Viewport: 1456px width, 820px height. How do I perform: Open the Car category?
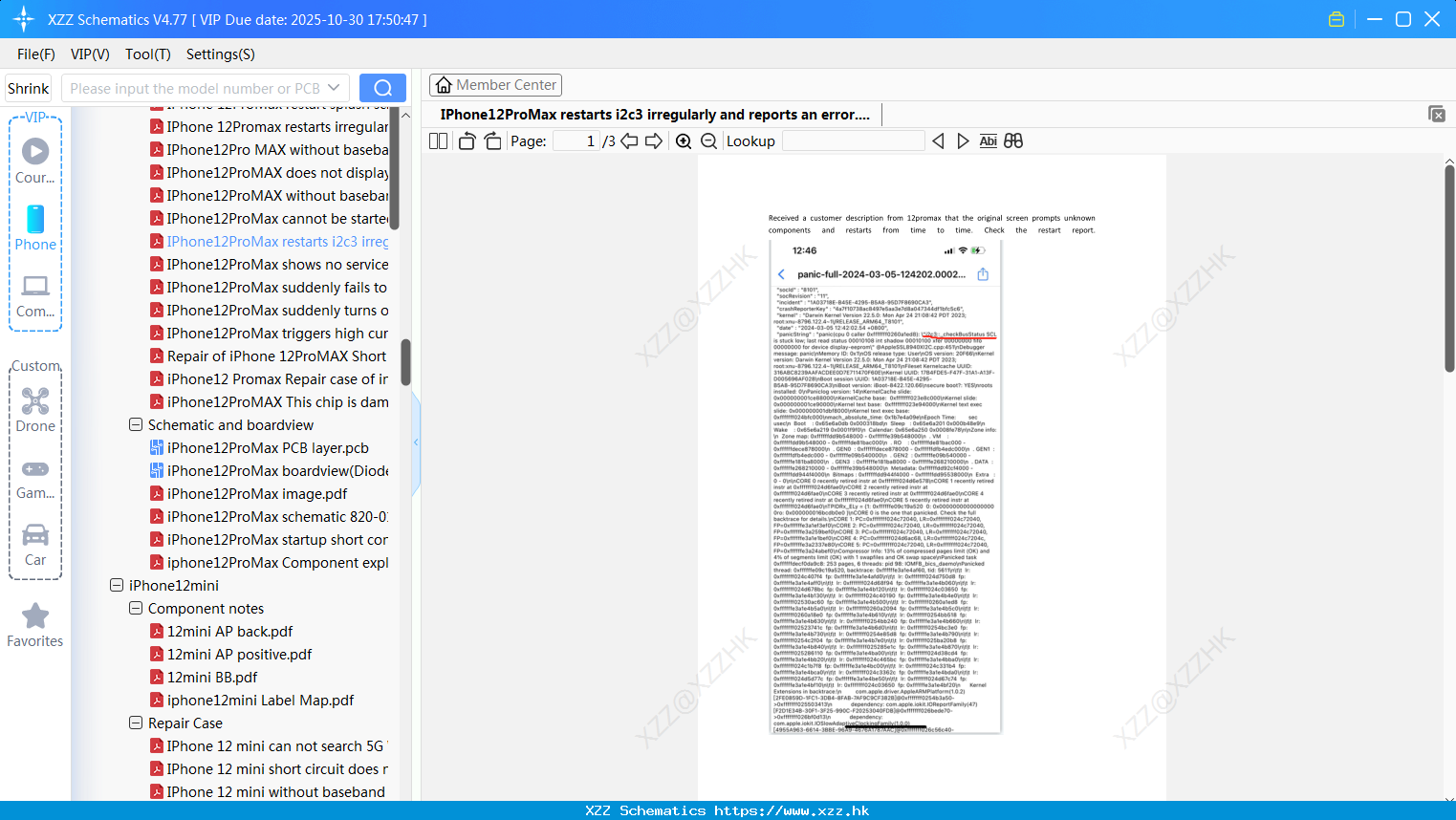(x=35, y=545)
